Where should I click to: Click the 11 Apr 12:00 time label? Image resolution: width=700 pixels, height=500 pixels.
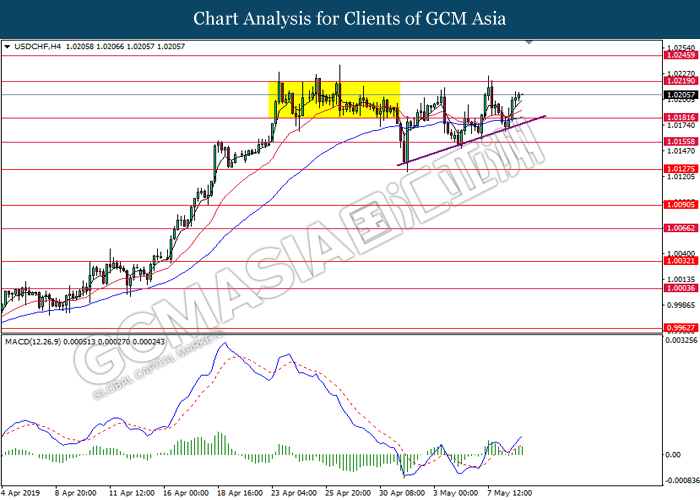[132, 493]
